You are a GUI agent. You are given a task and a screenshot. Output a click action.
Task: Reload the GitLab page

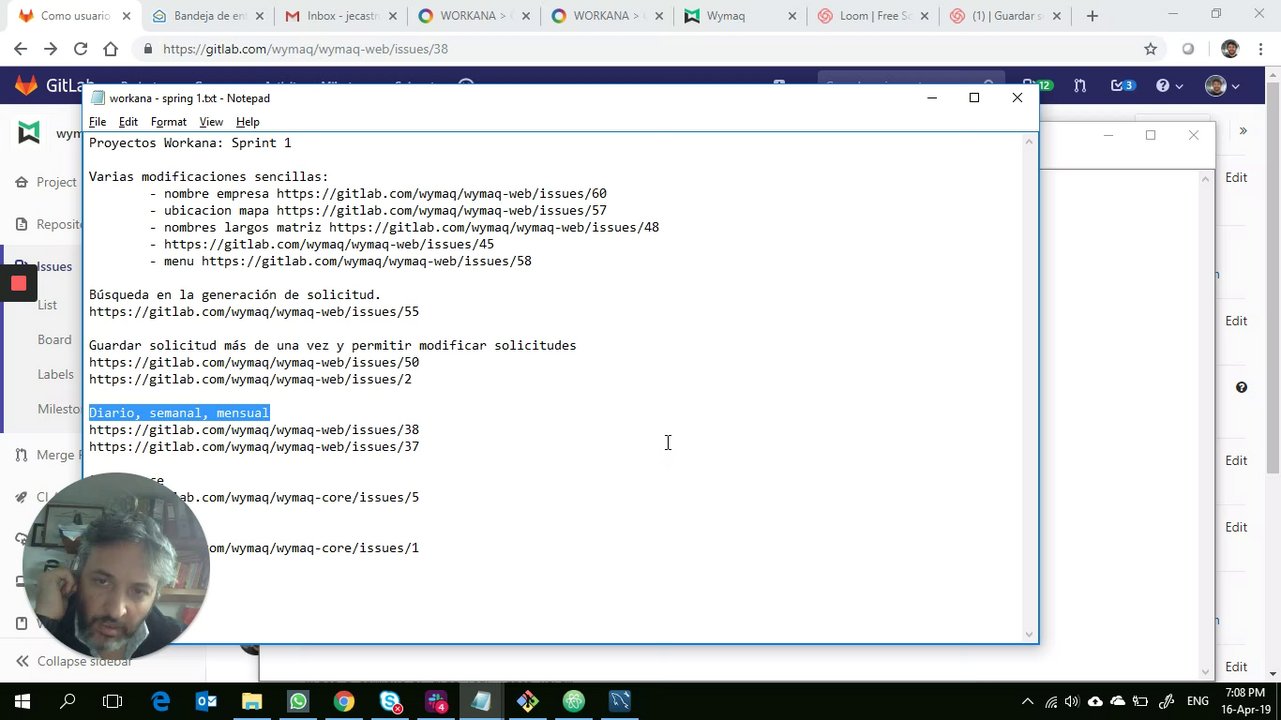[x=81, y=49]
